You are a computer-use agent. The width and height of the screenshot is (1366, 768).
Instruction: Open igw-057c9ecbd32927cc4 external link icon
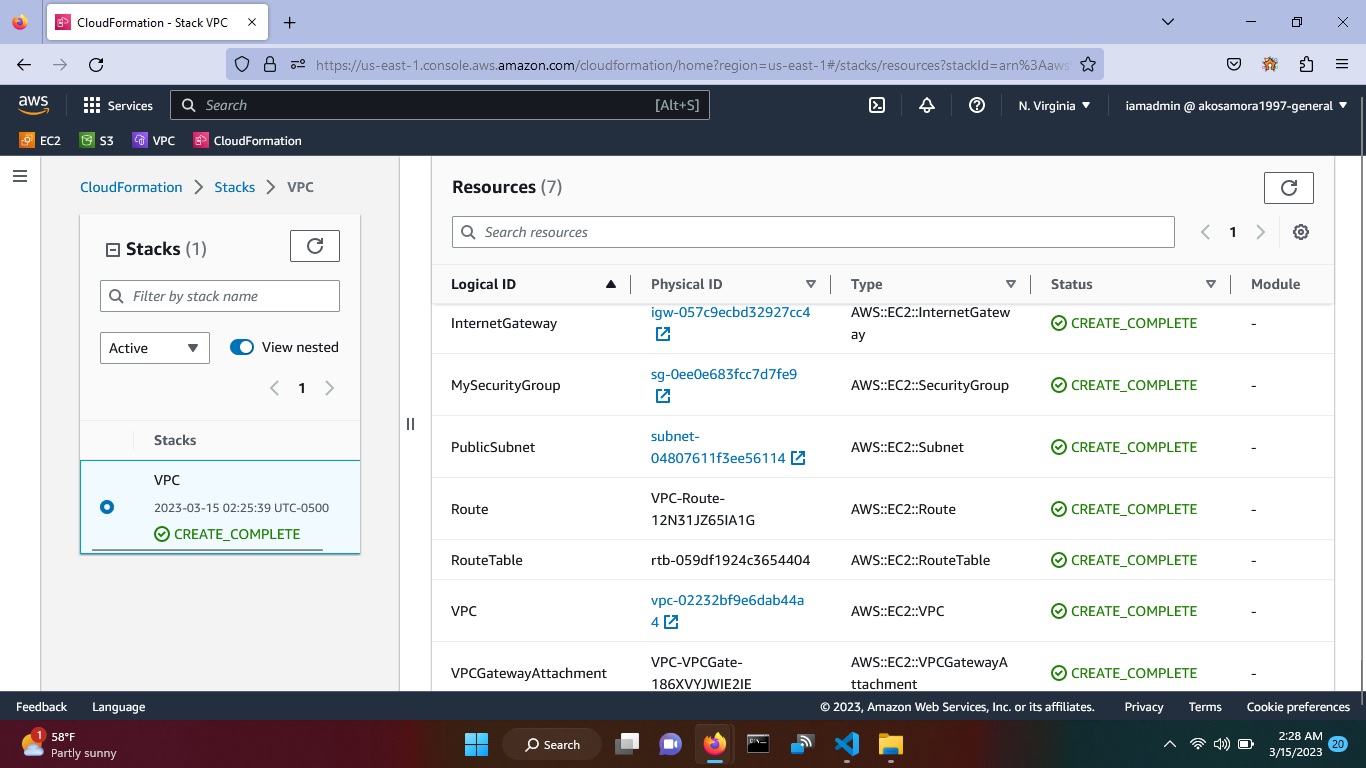(662, 334)
